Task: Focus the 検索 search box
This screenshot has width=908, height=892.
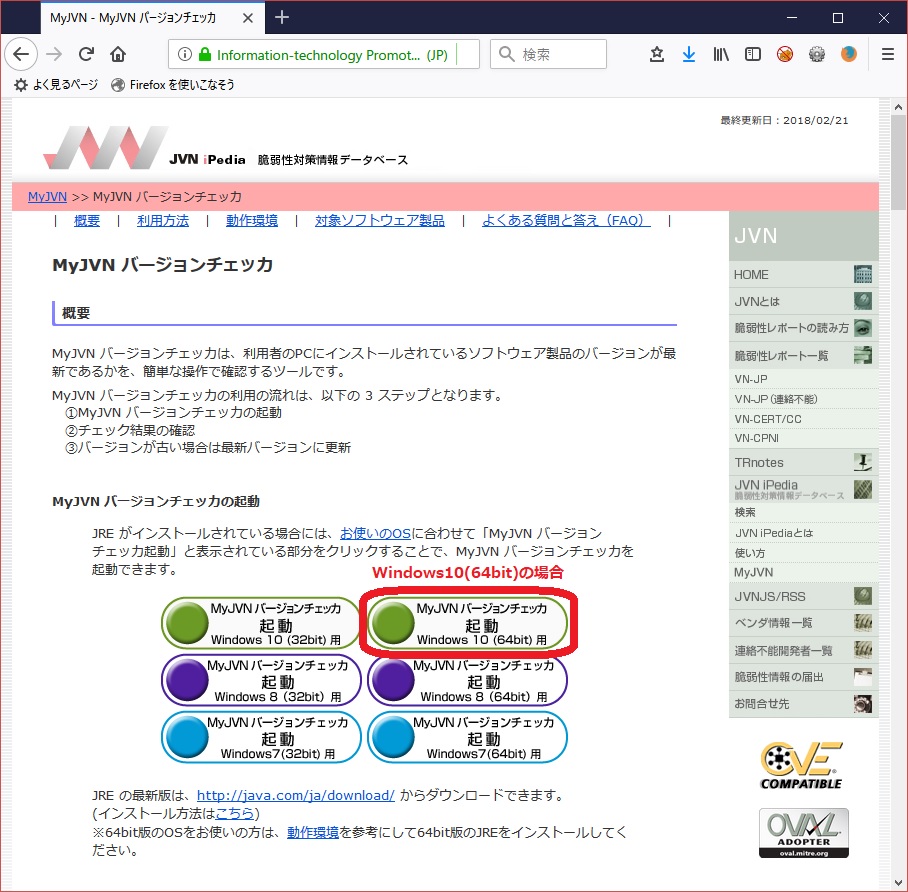Action: (x=548, y=54)
